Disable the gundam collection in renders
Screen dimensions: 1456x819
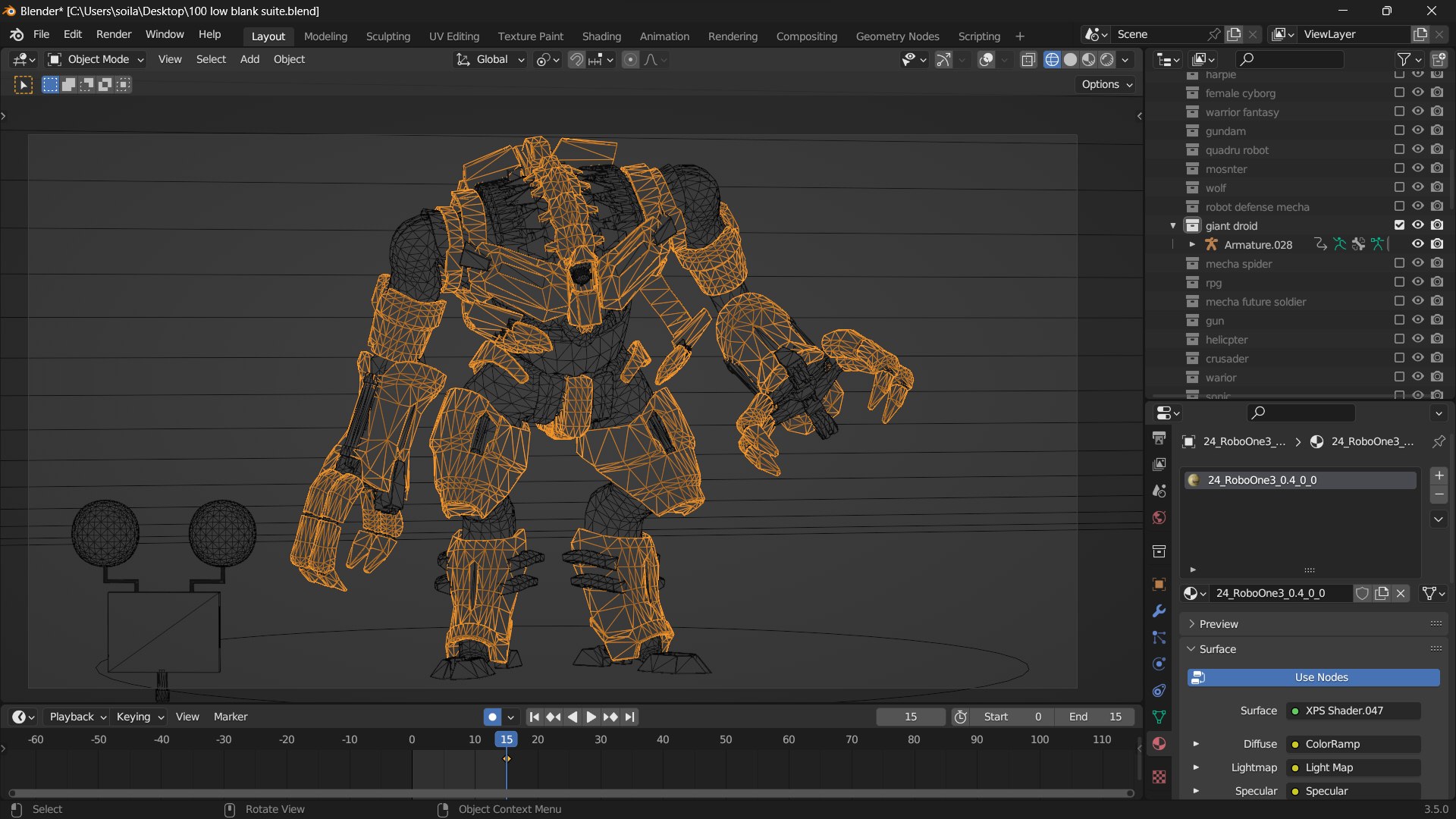pos(1437,130)
